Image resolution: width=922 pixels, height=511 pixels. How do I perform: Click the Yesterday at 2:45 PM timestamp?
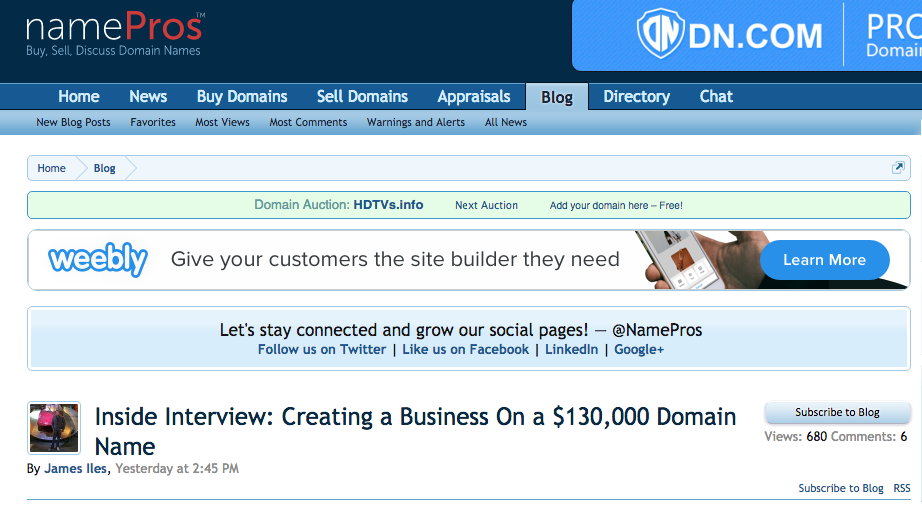(177, 469)
